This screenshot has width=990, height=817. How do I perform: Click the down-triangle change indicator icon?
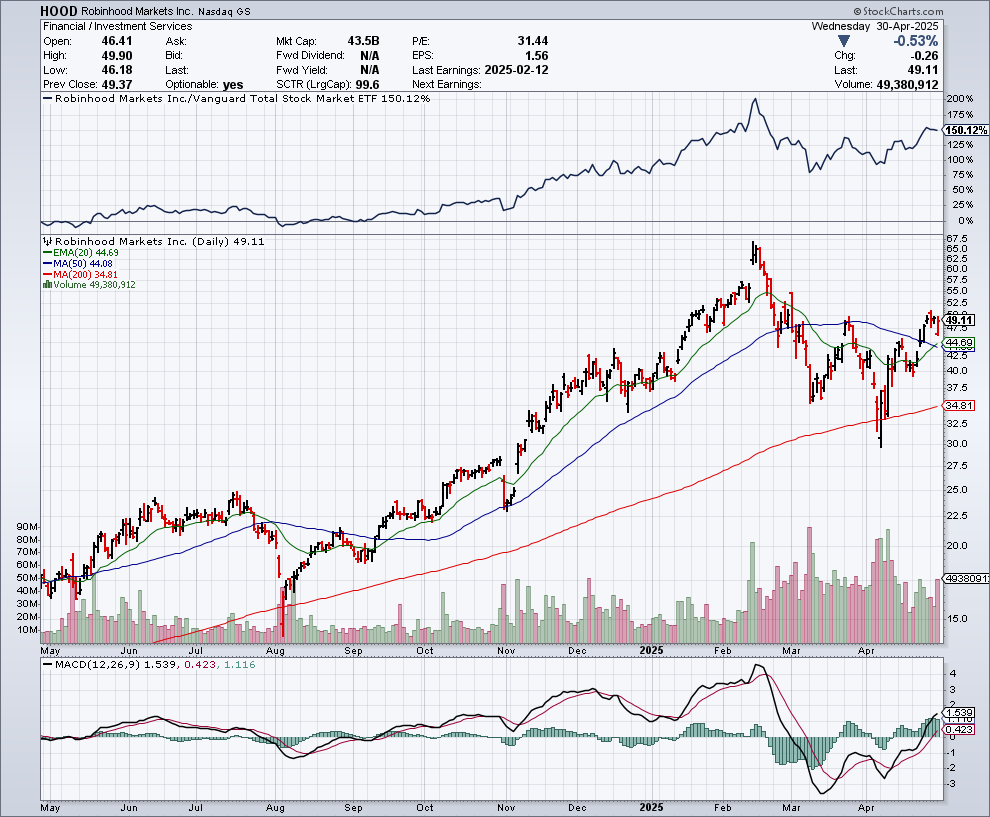coord(844,41)
